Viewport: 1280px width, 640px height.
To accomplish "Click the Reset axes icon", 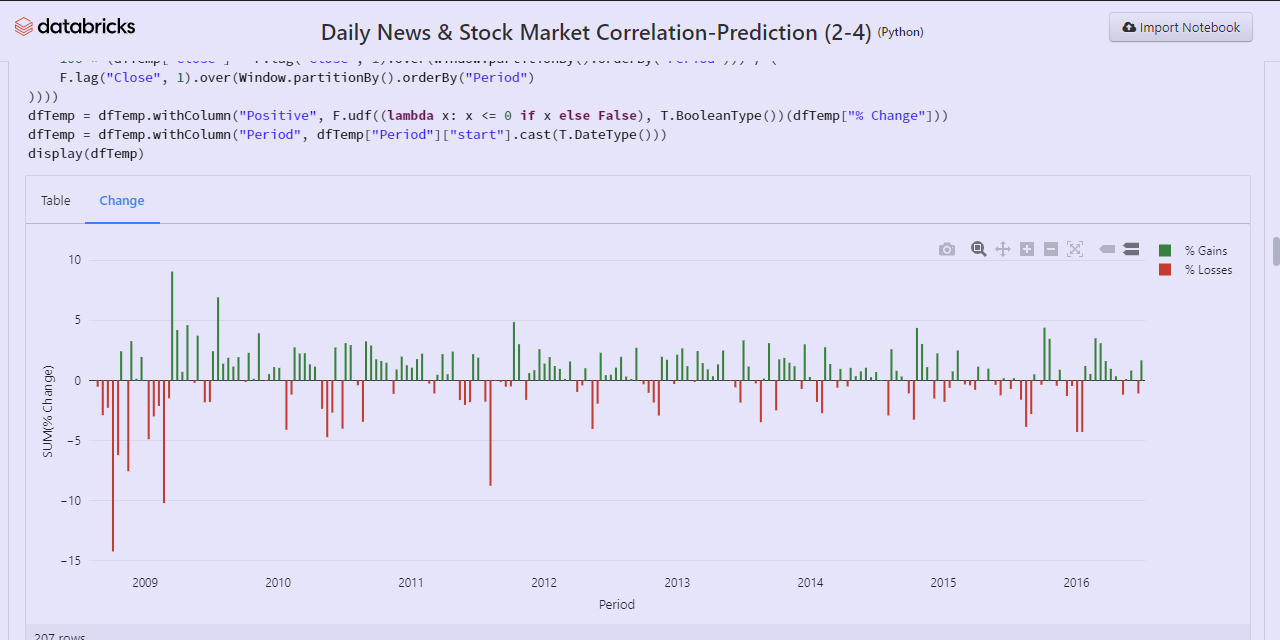I will click(1075, 249).
